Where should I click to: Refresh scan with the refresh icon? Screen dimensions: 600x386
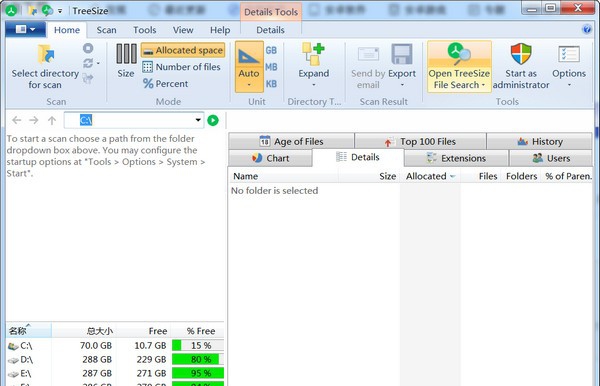(88, 63)
